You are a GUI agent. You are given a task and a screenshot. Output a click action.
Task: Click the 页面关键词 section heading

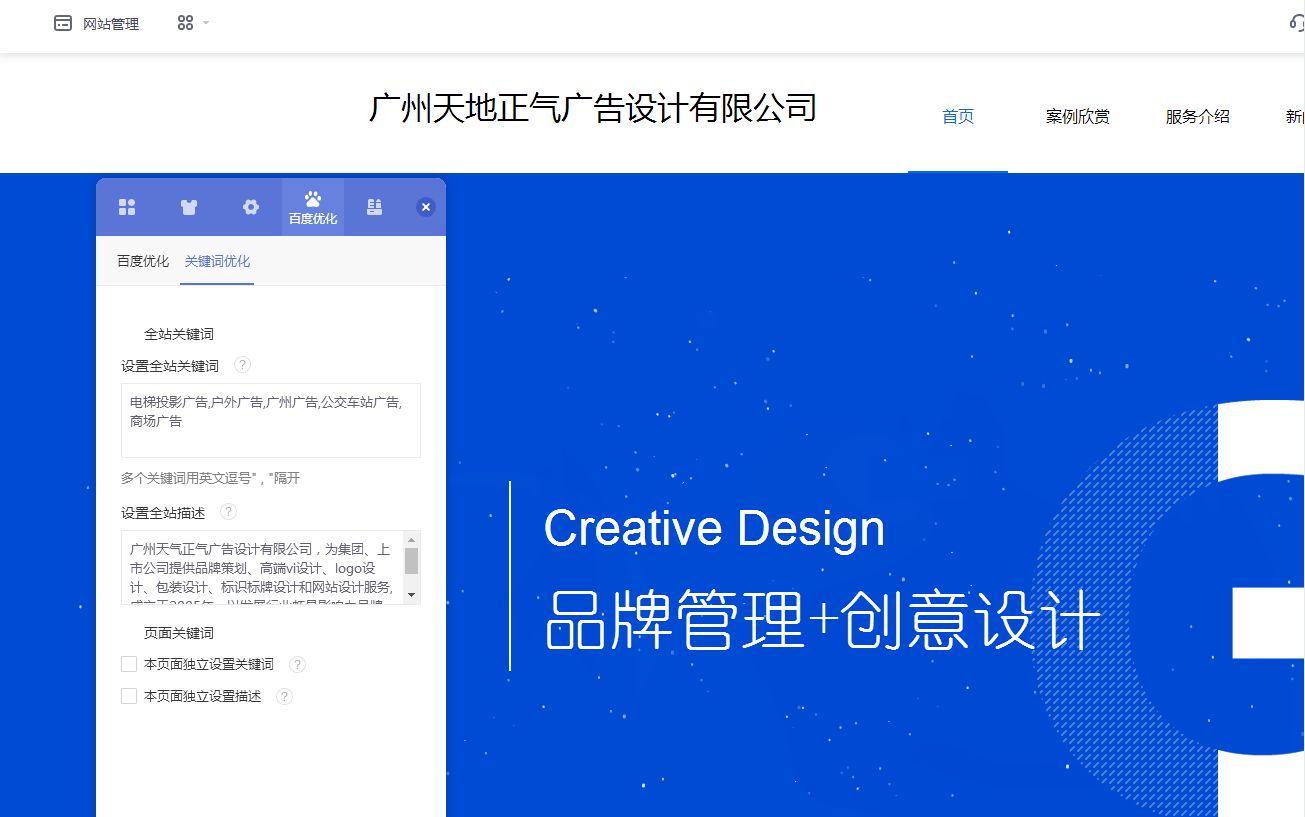coord(179,633)
